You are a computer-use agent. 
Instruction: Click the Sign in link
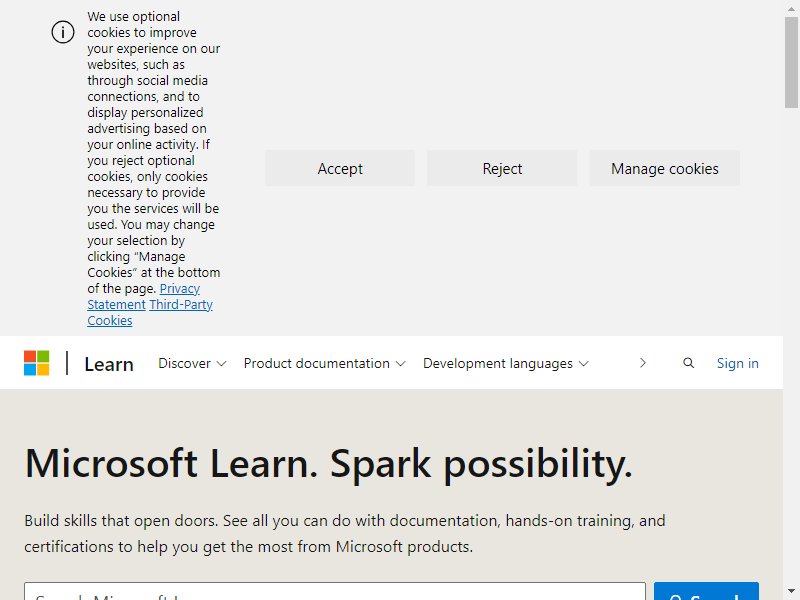pos(737,363)
